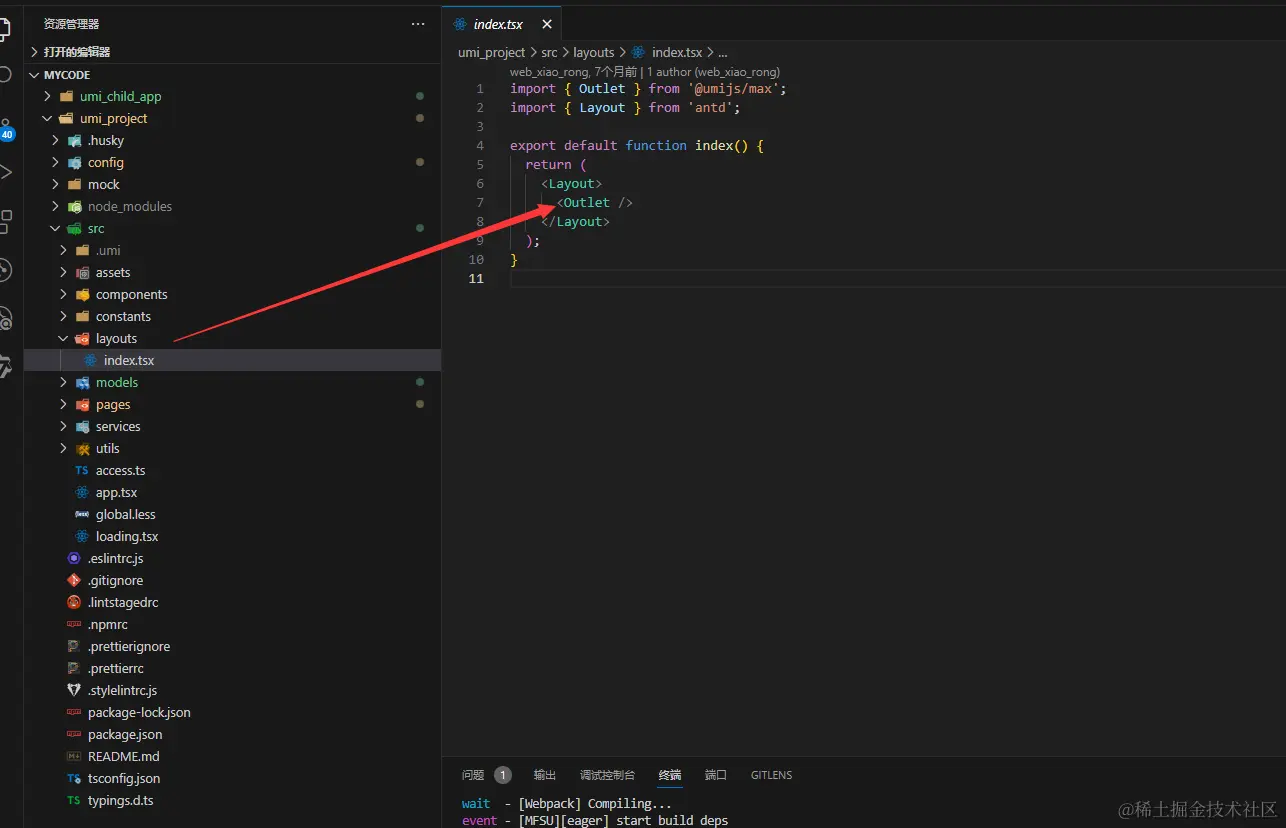Open the loading.tsx file
This screenshot has width=1286, height=828.
tap(232, 537)
